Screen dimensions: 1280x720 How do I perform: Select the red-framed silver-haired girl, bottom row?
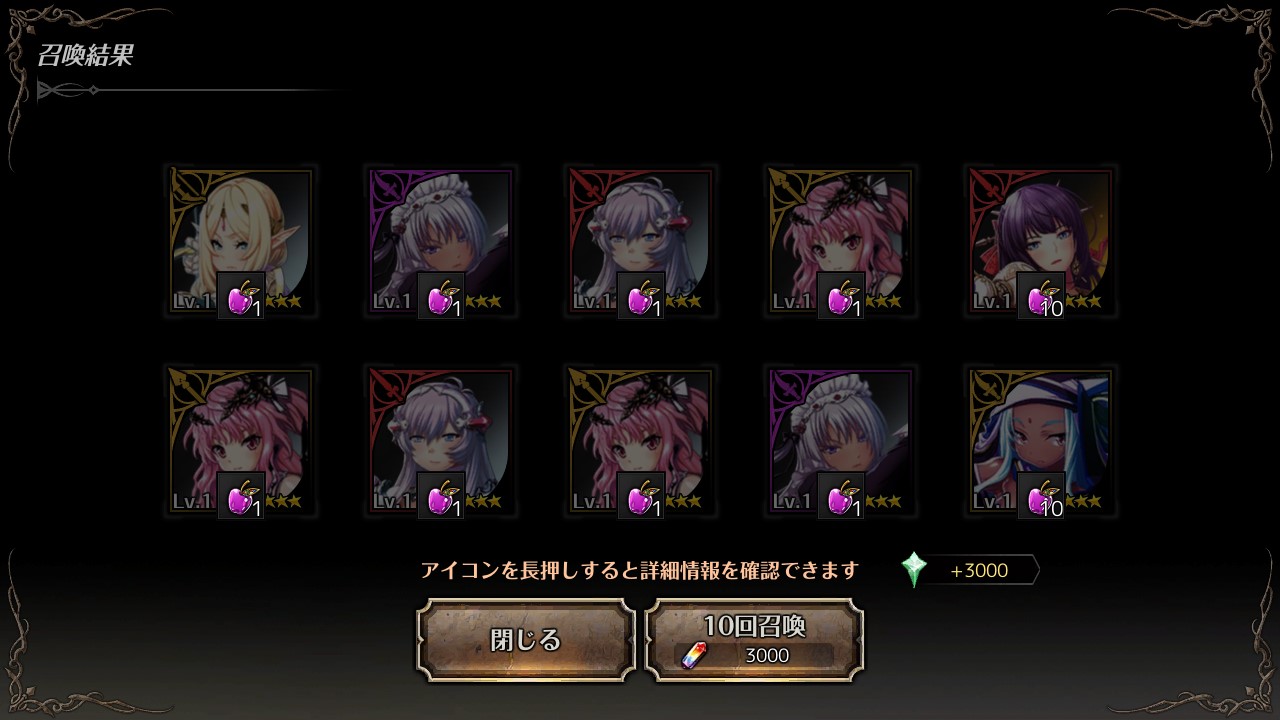click(x=441, y=442)
